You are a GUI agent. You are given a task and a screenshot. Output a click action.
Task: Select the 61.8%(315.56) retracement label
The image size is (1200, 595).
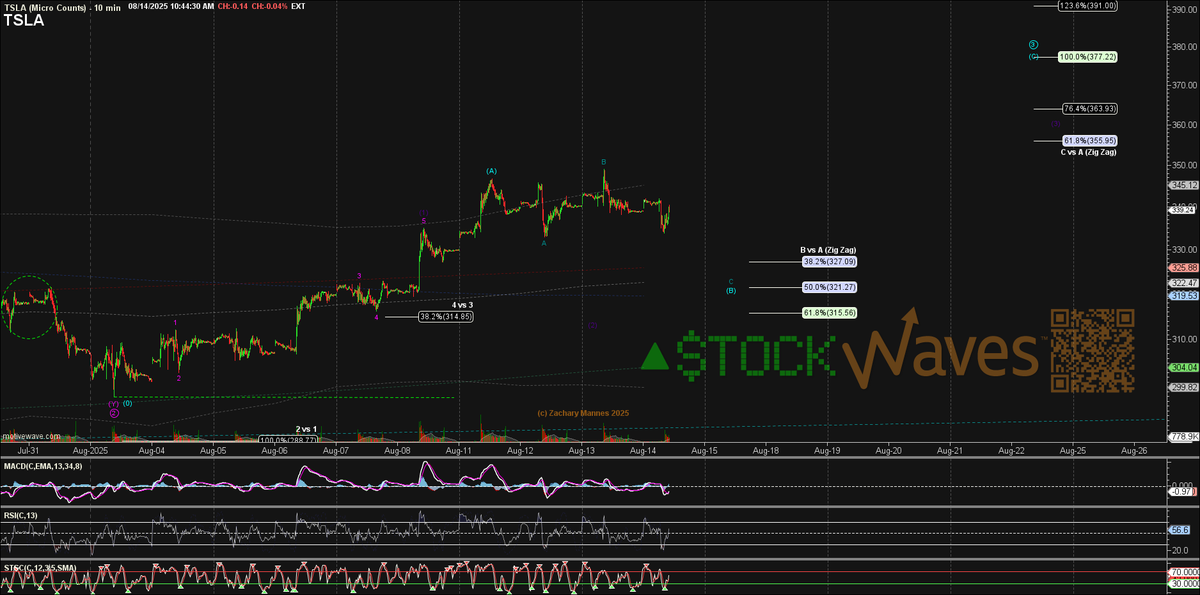tap(829, 313)
